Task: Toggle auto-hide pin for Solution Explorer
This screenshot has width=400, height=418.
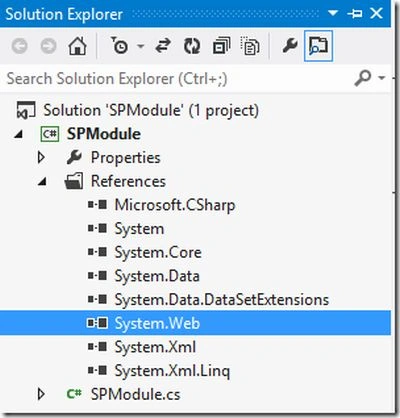Action: [354, 14]
